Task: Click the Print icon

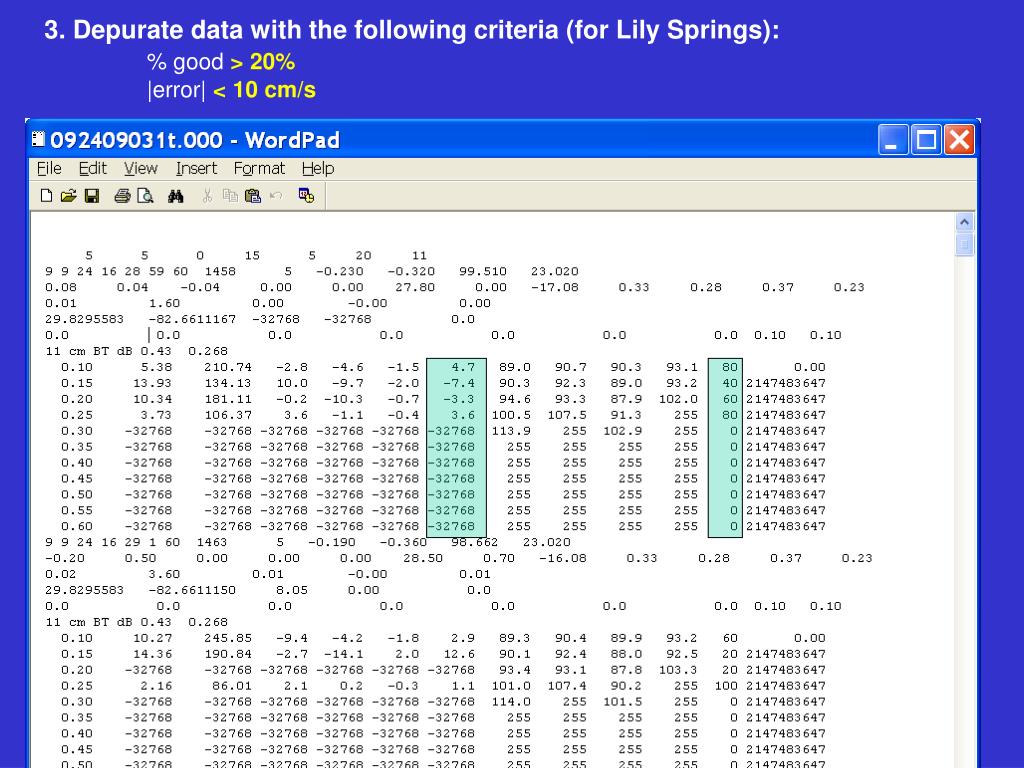Action: 122,196
